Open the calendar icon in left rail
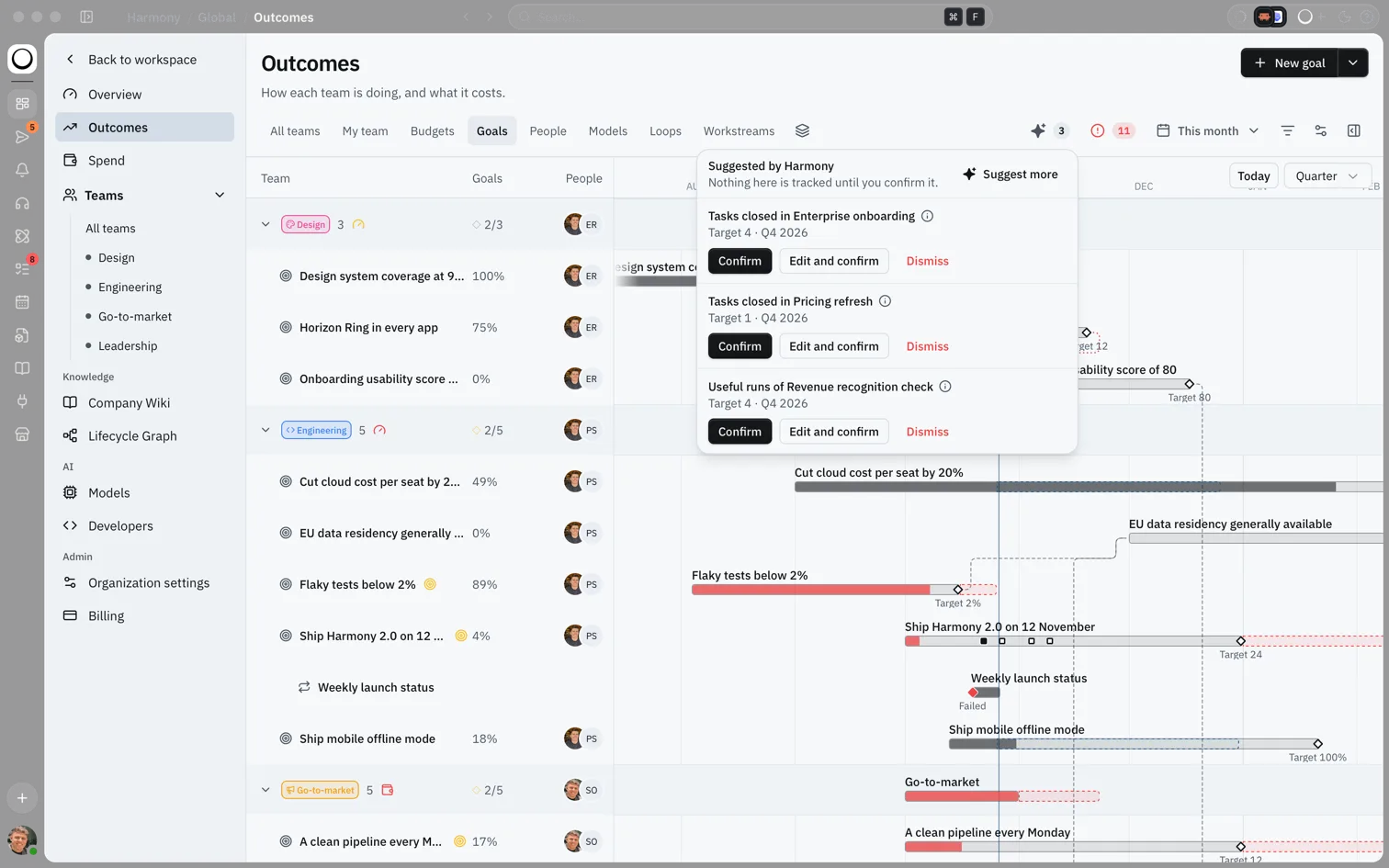This screenshot has width=1389, height=868. click(x=22, y=302)
